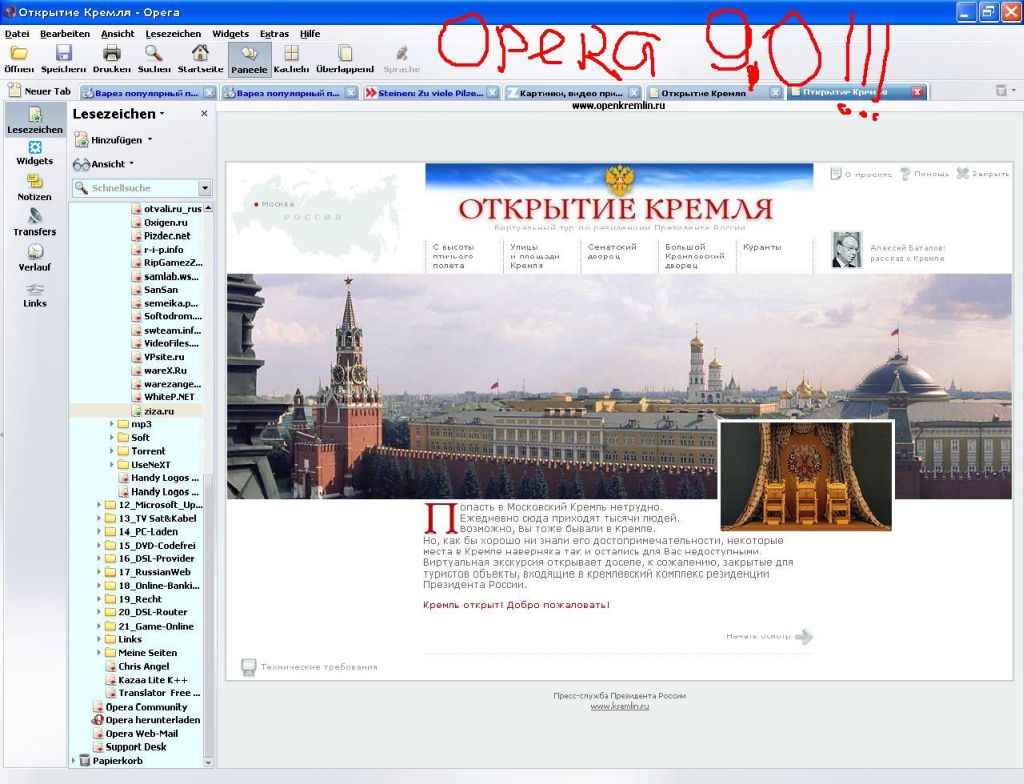Open the Lesezeichen panel title dropdown
This screenshot has width=1024, height=784.
(x=118, y=114)
